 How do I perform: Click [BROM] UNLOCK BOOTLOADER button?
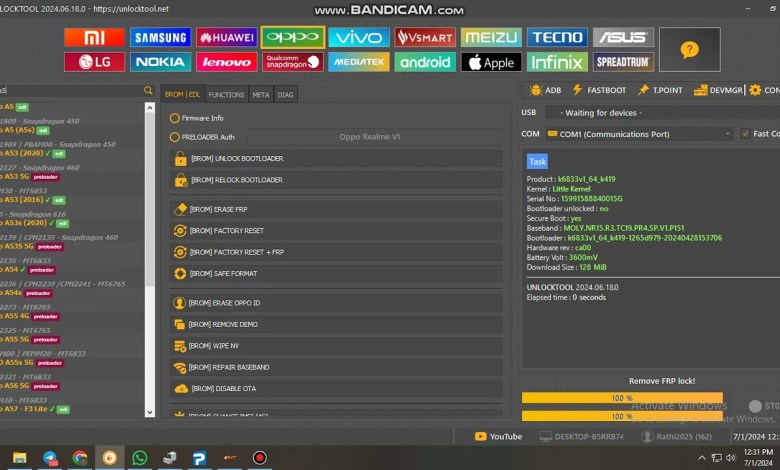336,159
